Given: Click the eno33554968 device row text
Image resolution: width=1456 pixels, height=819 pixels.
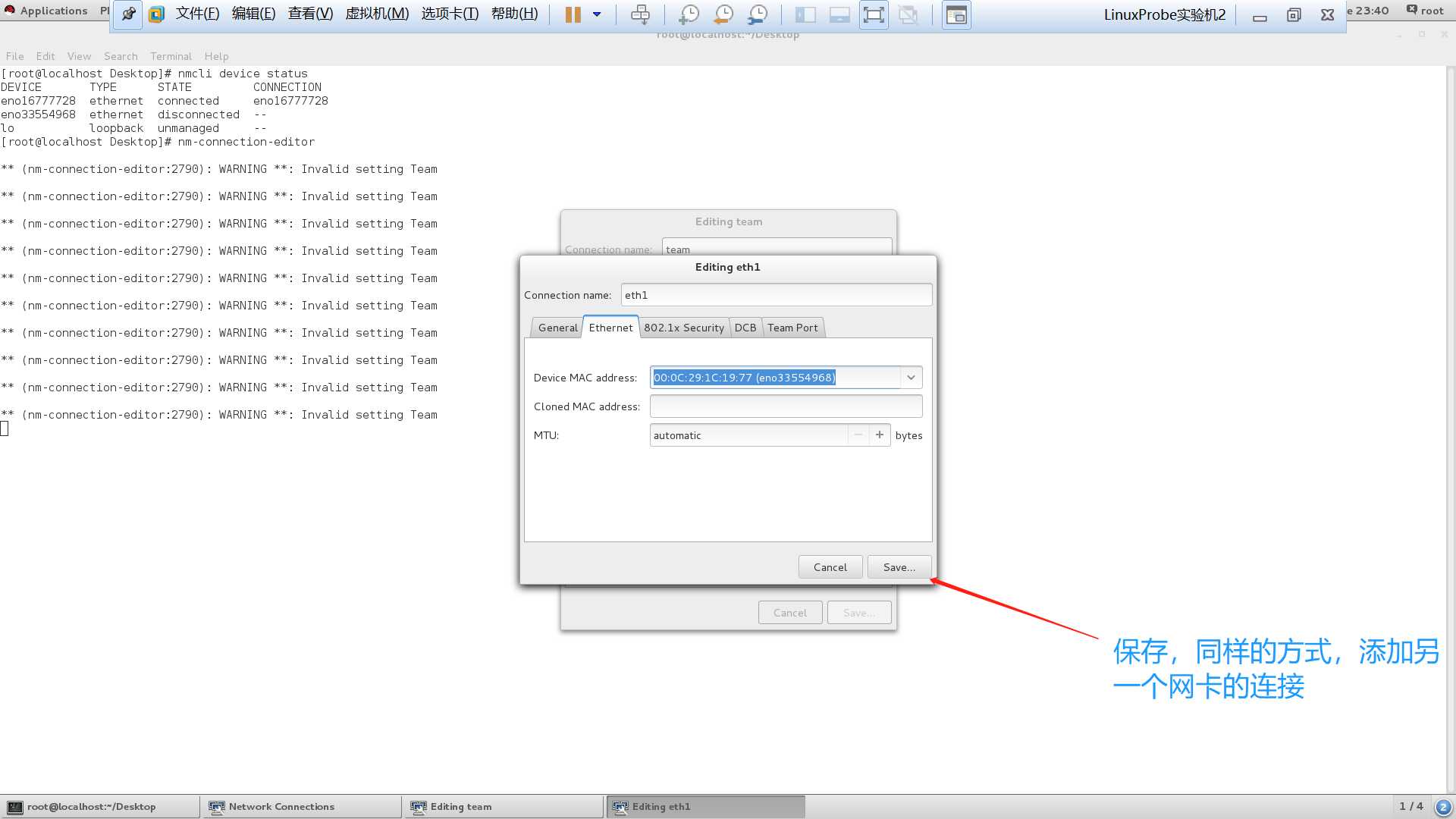Looking at the screenshot, I should tap(133, 115).
